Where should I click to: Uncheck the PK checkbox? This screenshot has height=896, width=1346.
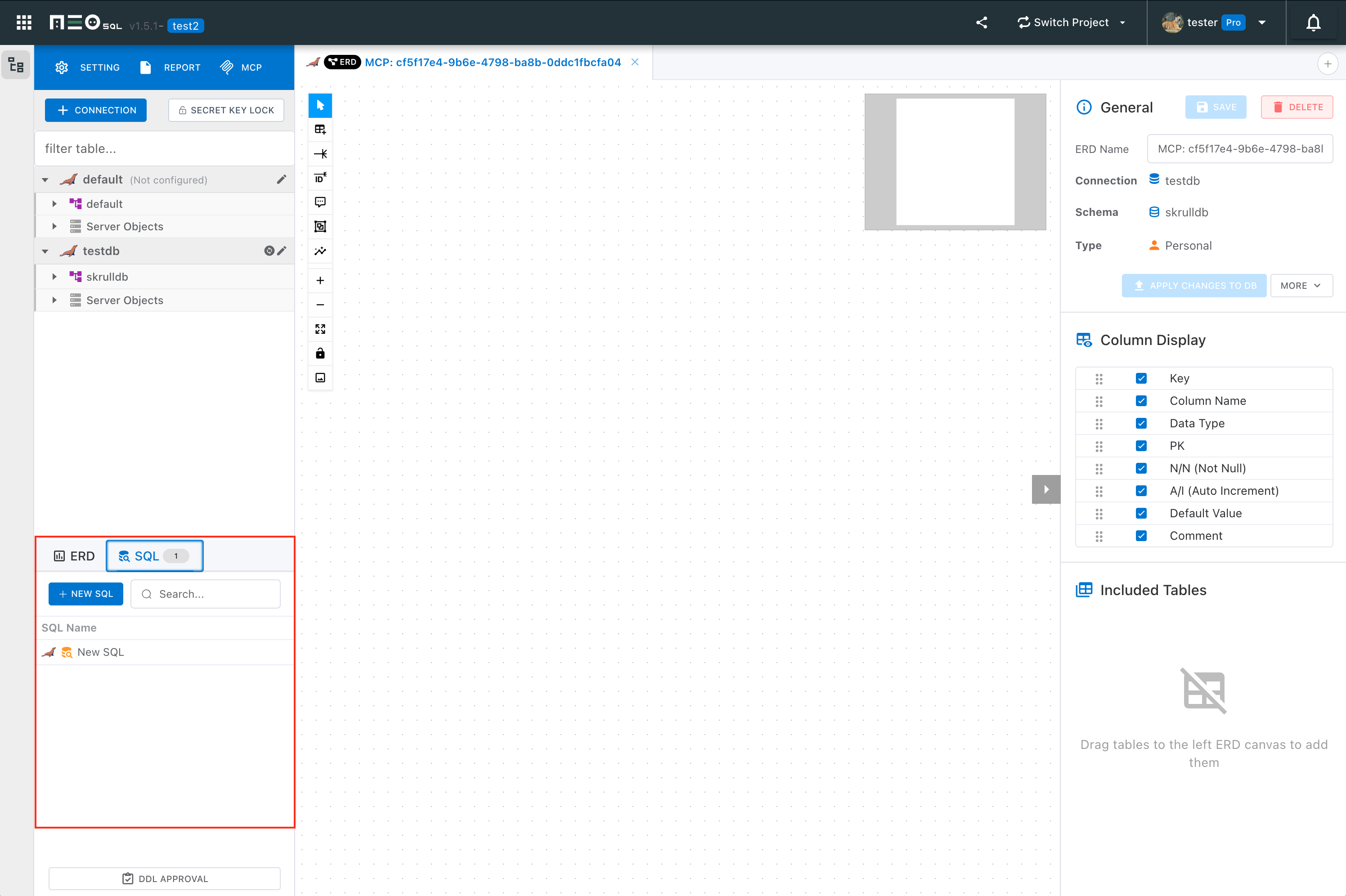pyautogui.click(x=1141, y=446)
